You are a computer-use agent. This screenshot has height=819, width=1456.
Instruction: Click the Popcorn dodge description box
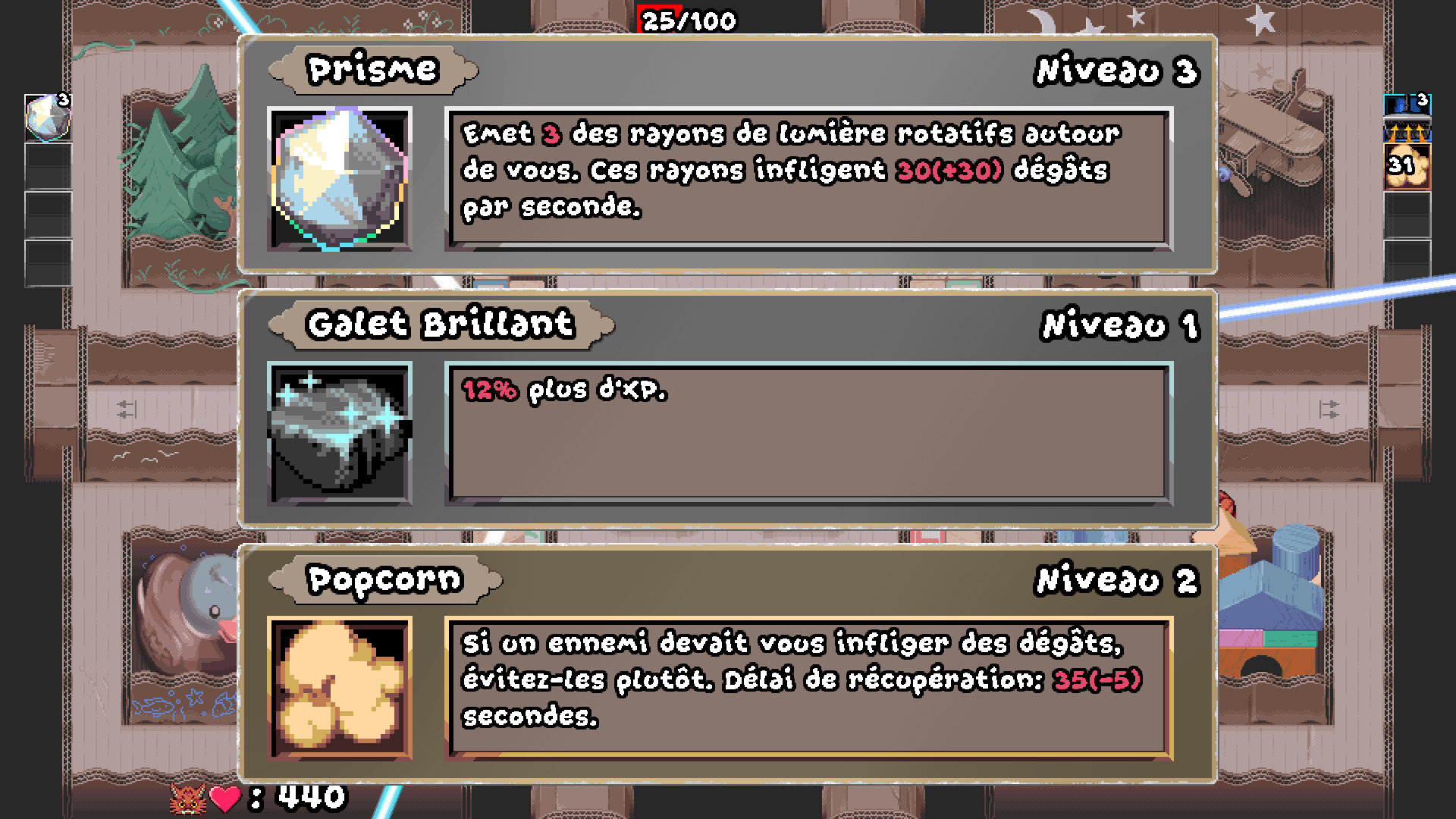coord(808,689)
